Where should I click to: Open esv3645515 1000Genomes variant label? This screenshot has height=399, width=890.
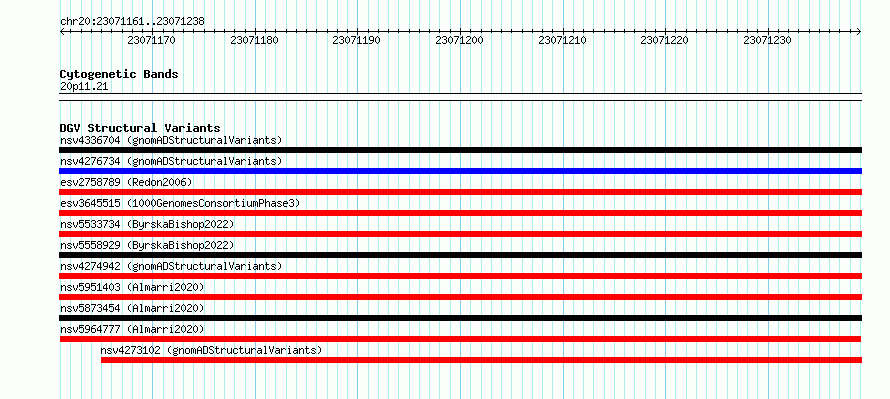[180, 203]
